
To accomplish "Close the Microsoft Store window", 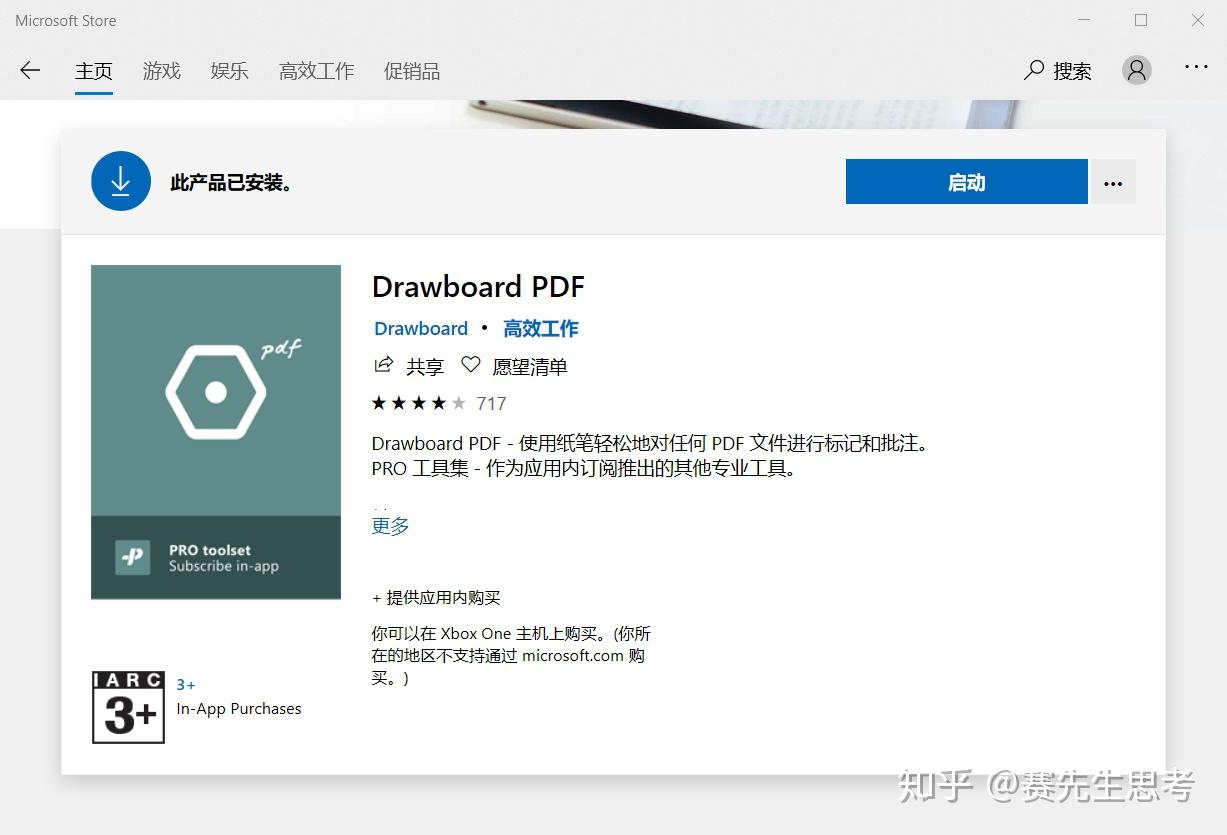I will point(1198,20).
